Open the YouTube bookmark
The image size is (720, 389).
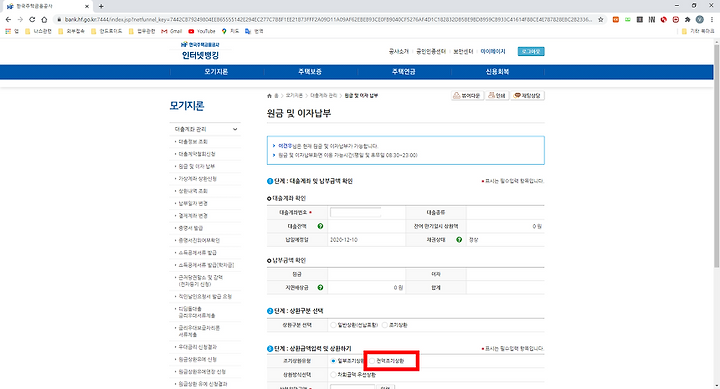(202, 31)
